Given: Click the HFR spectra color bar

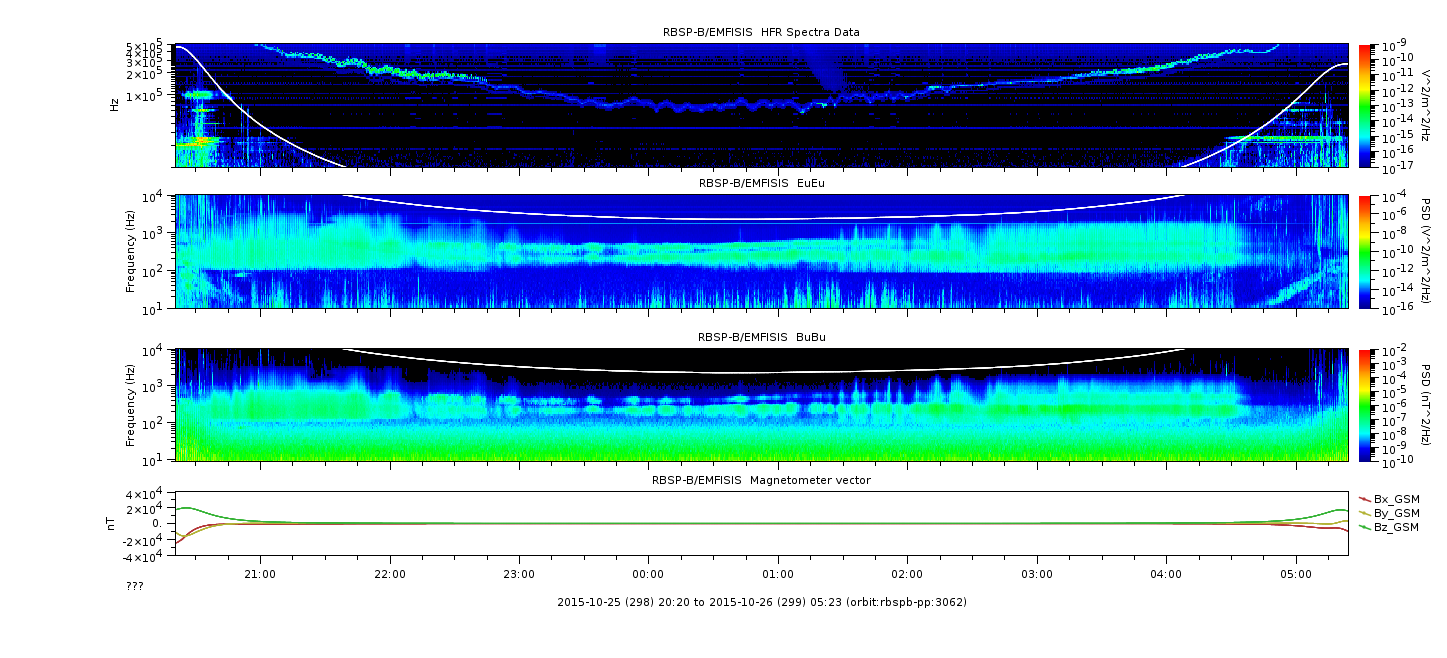Looking at the screenshot, I should 1365,105.
